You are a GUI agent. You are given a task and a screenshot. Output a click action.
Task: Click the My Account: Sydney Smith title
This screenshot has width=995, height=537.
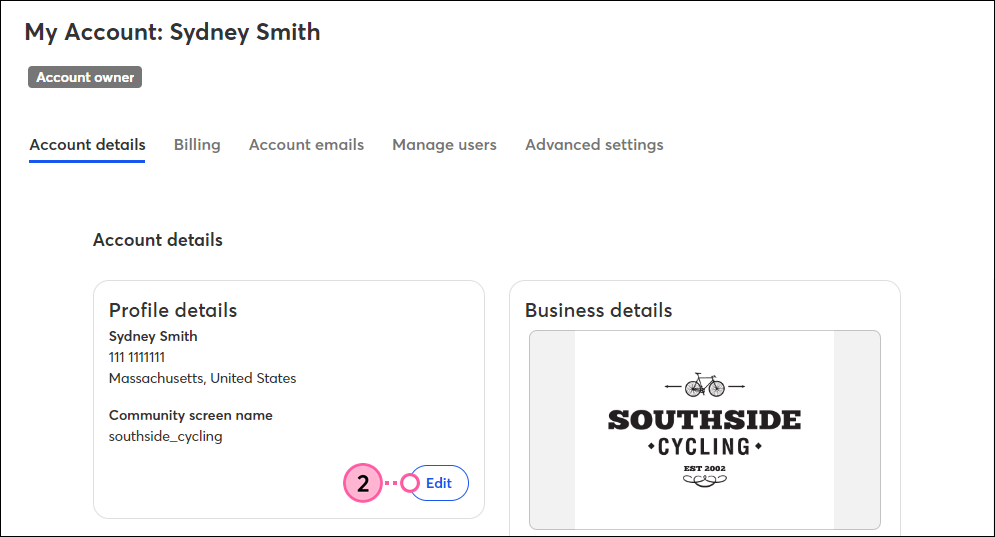173,32
